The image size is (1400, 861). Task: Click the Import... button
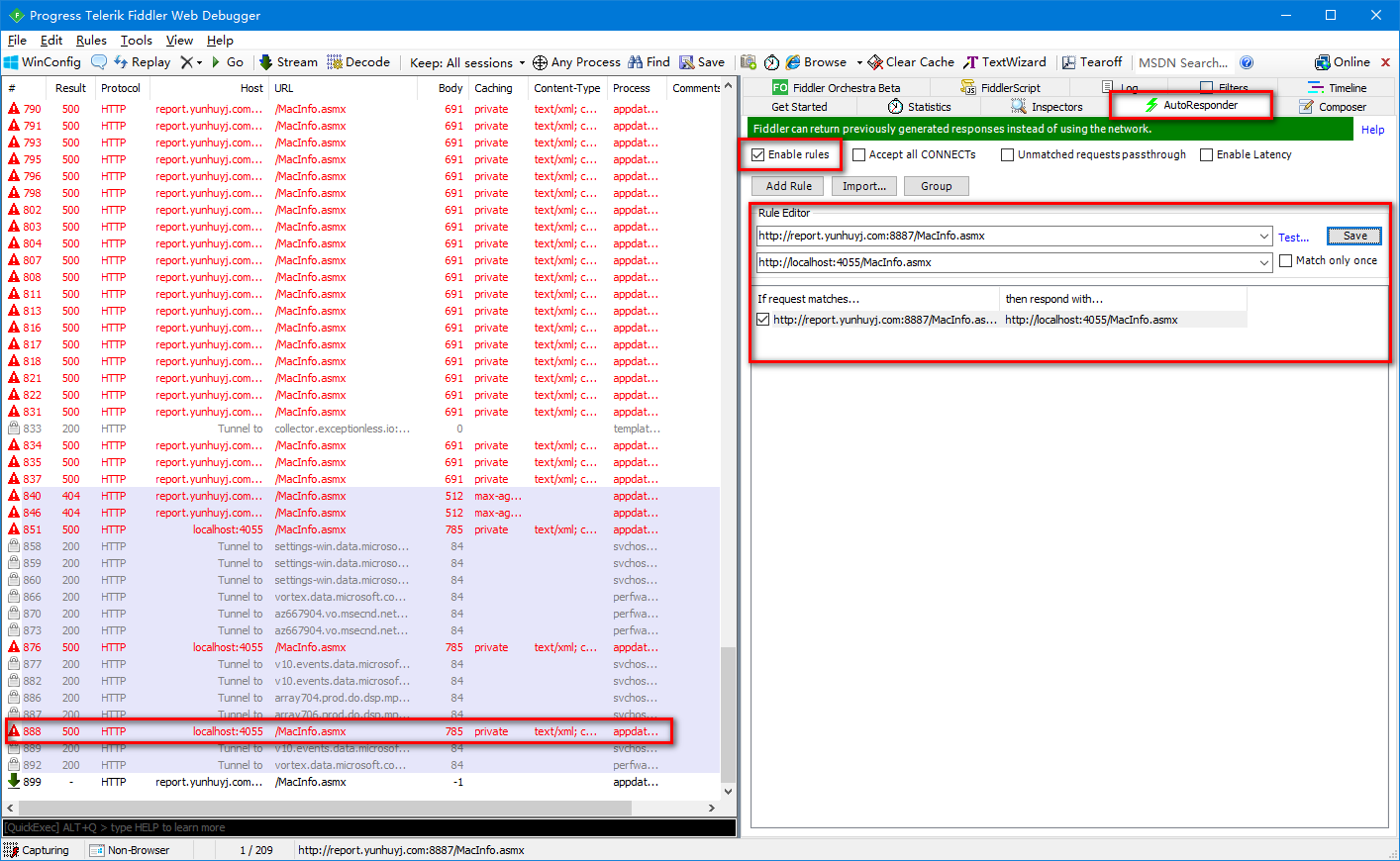coord(864,186)
